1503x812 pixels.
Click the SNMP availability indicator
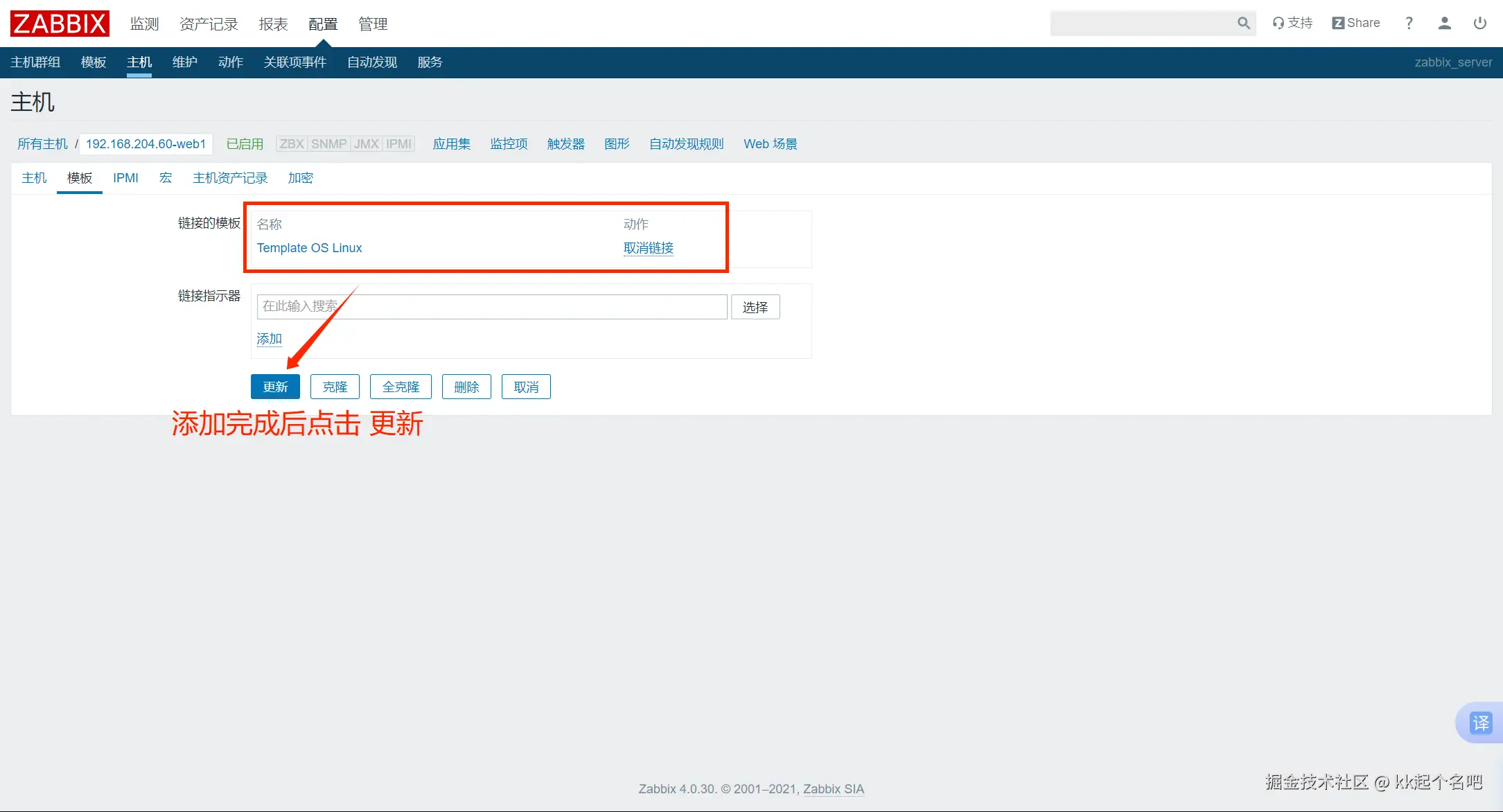point(328,144)
